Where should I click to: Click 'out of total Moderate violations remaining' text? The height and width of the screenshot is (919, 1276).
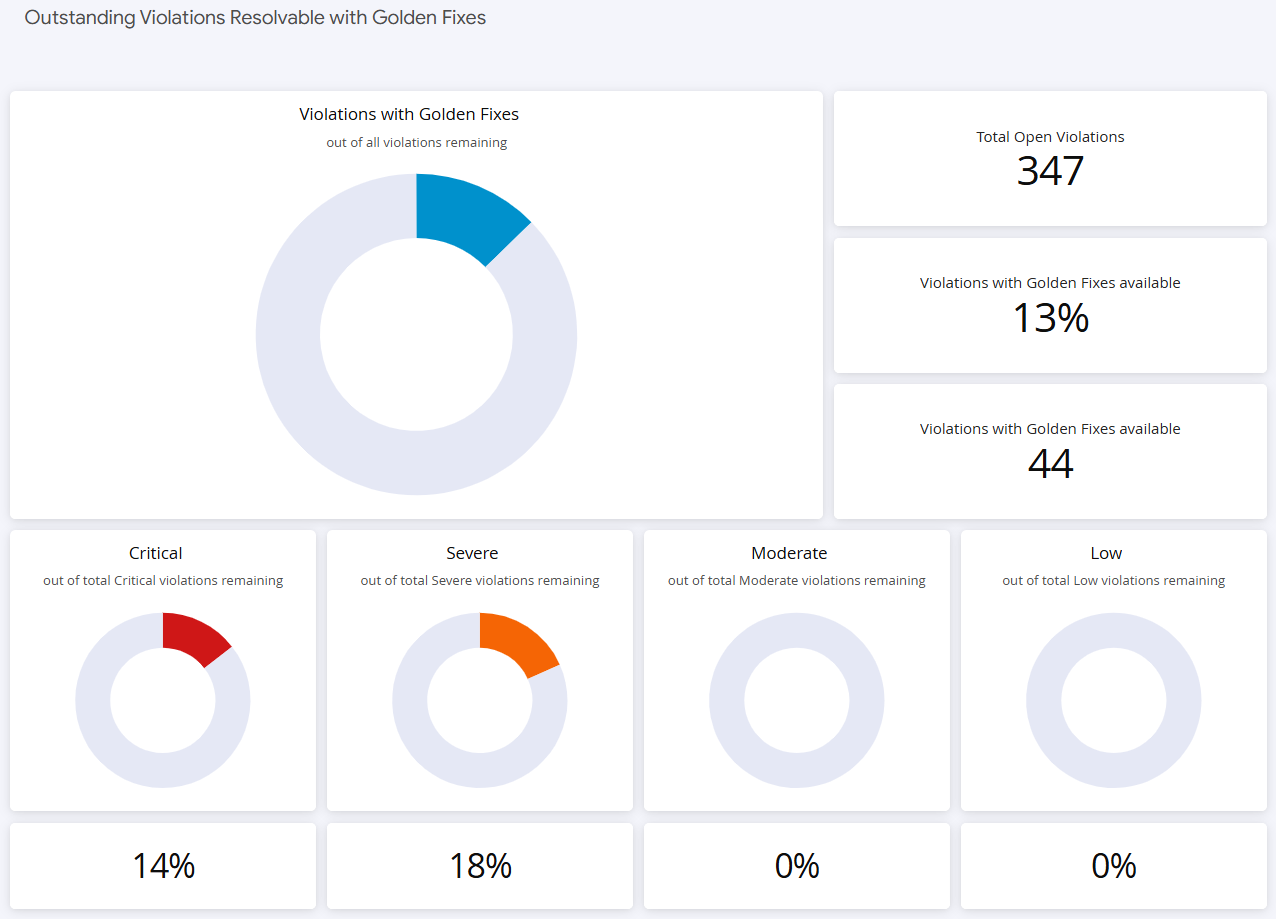tap(797, 581)
